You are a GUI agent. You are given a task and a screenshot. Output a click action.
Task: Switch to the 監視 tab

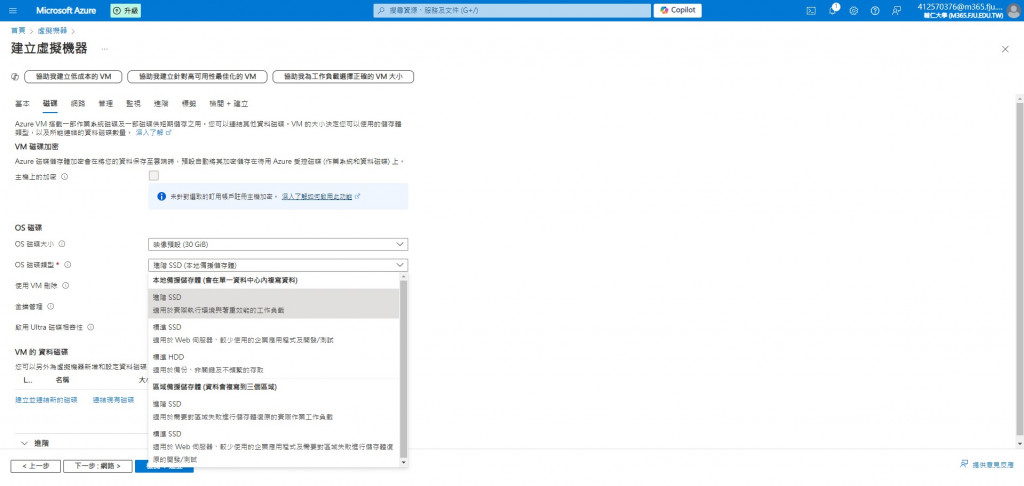tap(133, 104)
